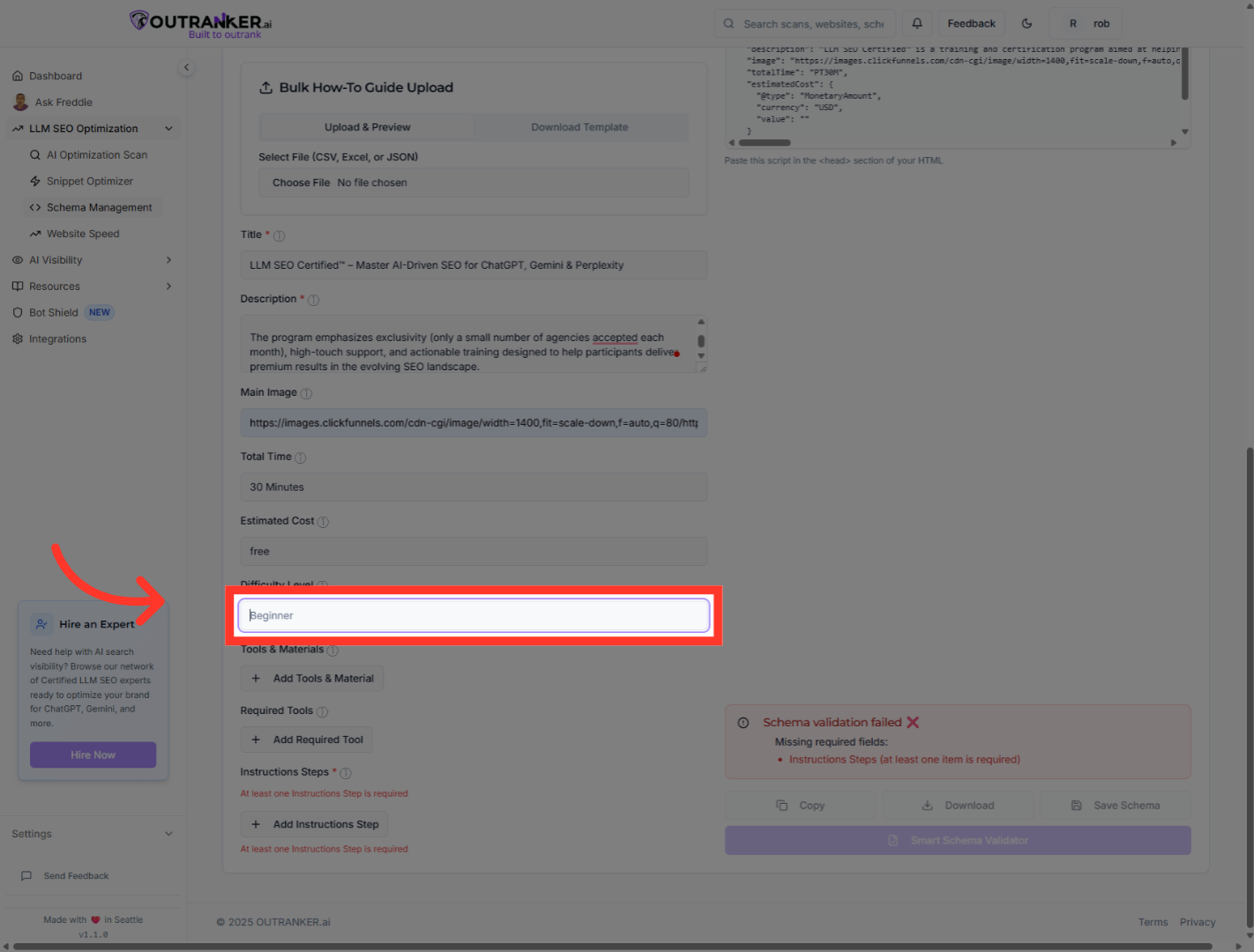
Task: Click the "© 2025 OUTRANKER.ai" footer text
Action: coord(273,922)
